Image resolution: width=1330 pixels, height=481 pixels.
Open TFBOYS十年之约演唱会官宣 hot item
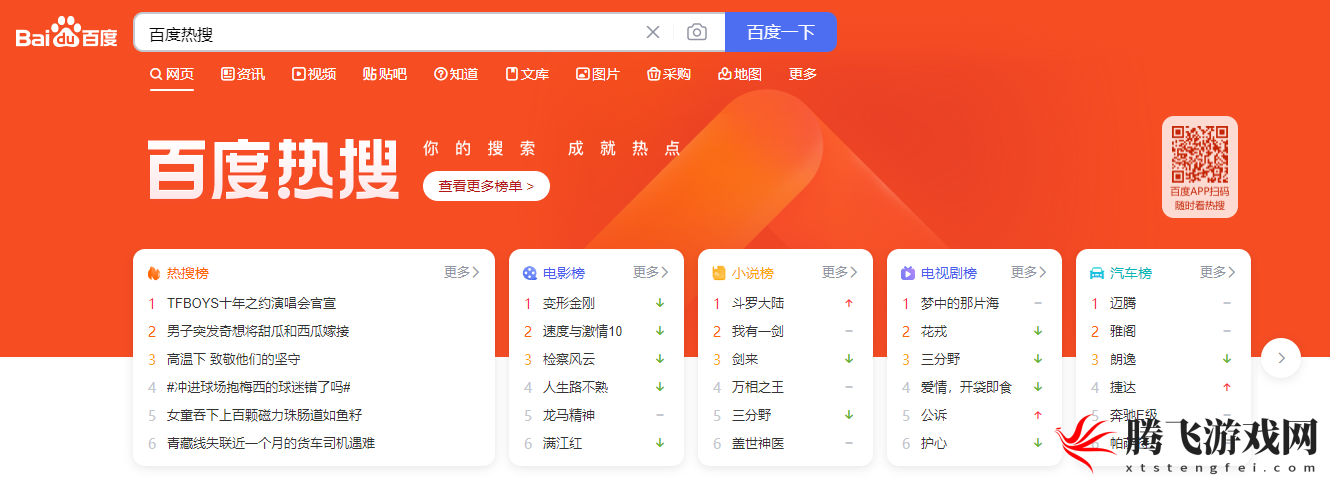tap(252, 303)
